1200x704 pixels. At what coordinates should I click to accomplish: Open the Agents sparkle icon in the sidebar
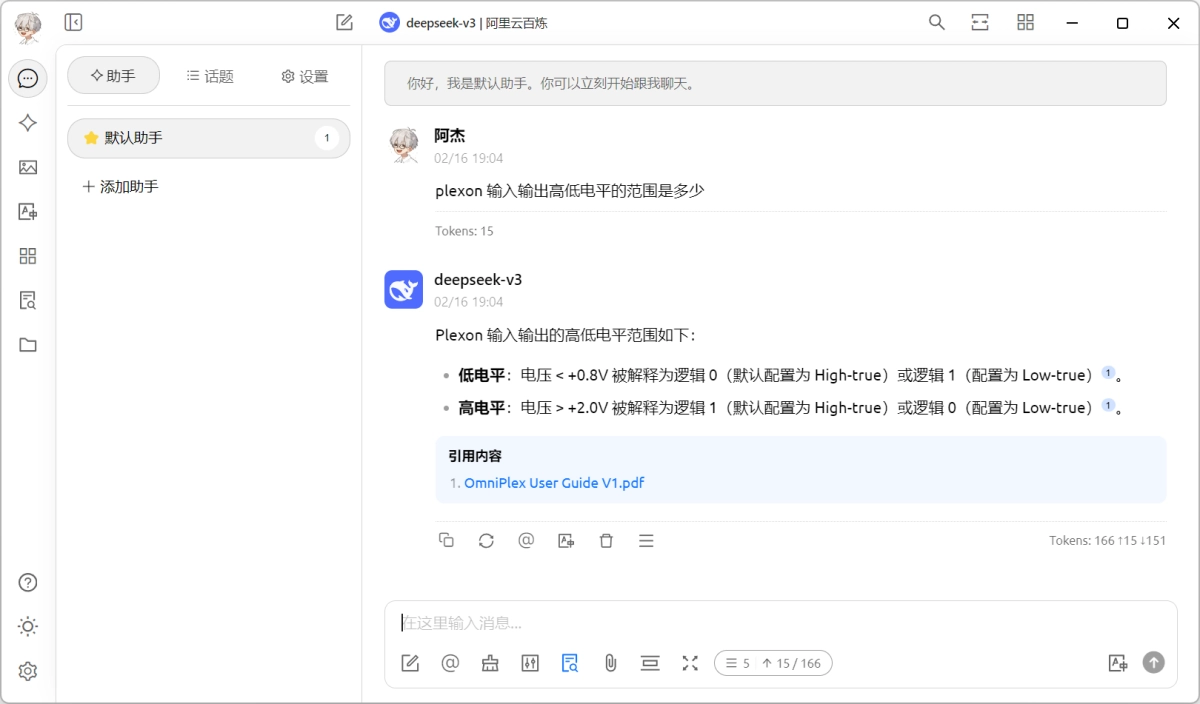pos(28,123)
